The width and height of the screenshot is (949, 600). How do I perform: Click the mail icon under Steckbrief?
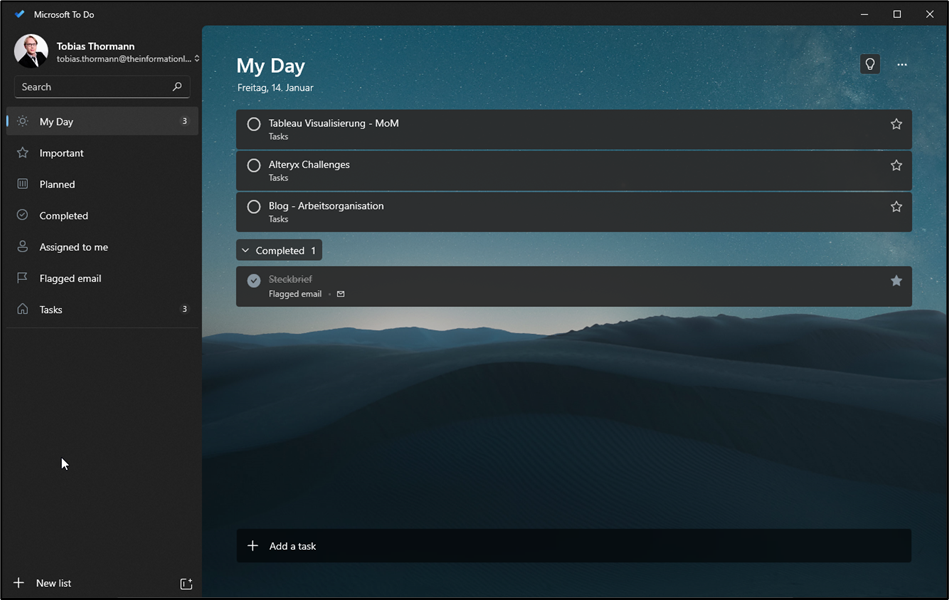point(341,294)
